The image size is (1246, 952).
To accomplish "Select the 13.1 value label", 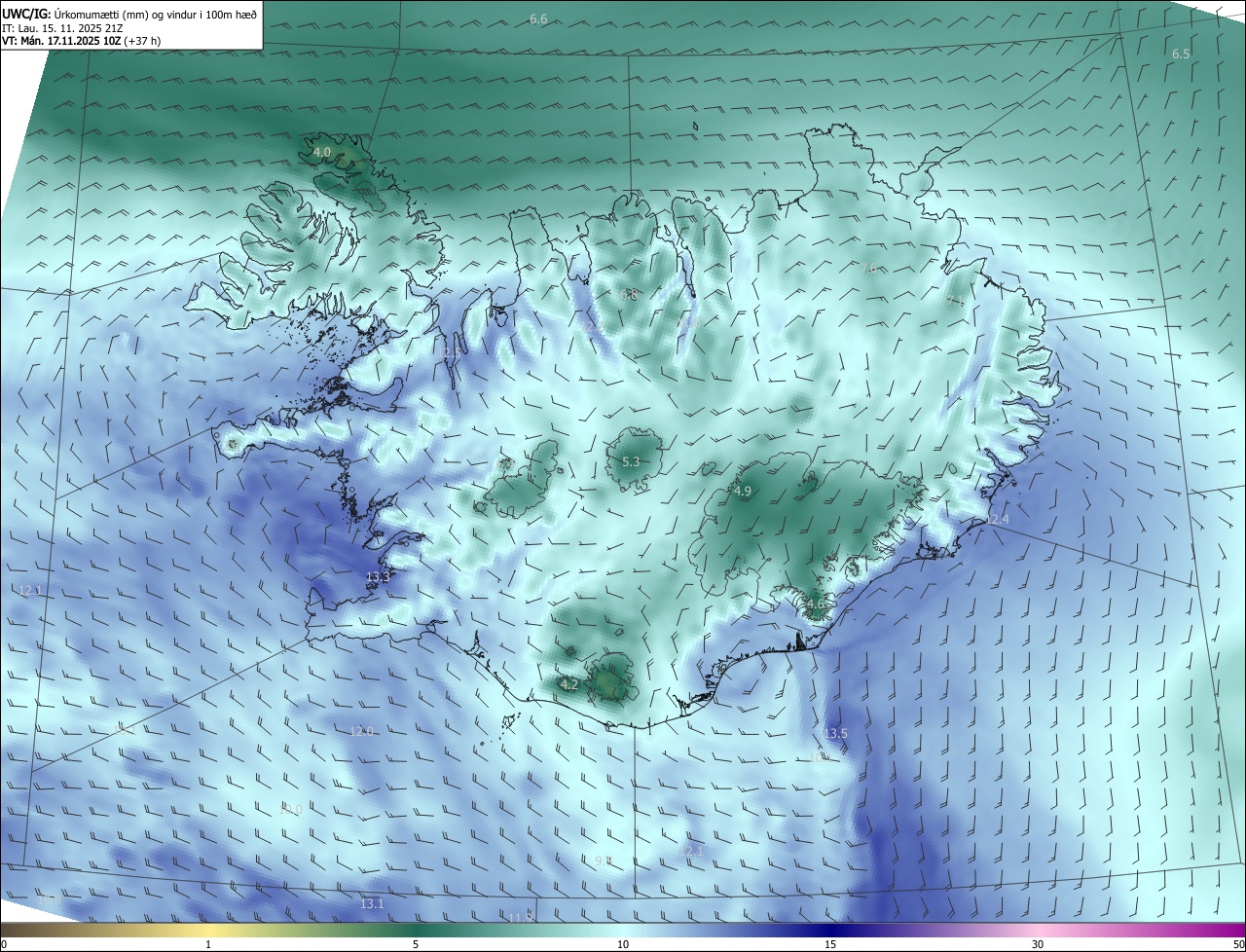I will point(372,904).
